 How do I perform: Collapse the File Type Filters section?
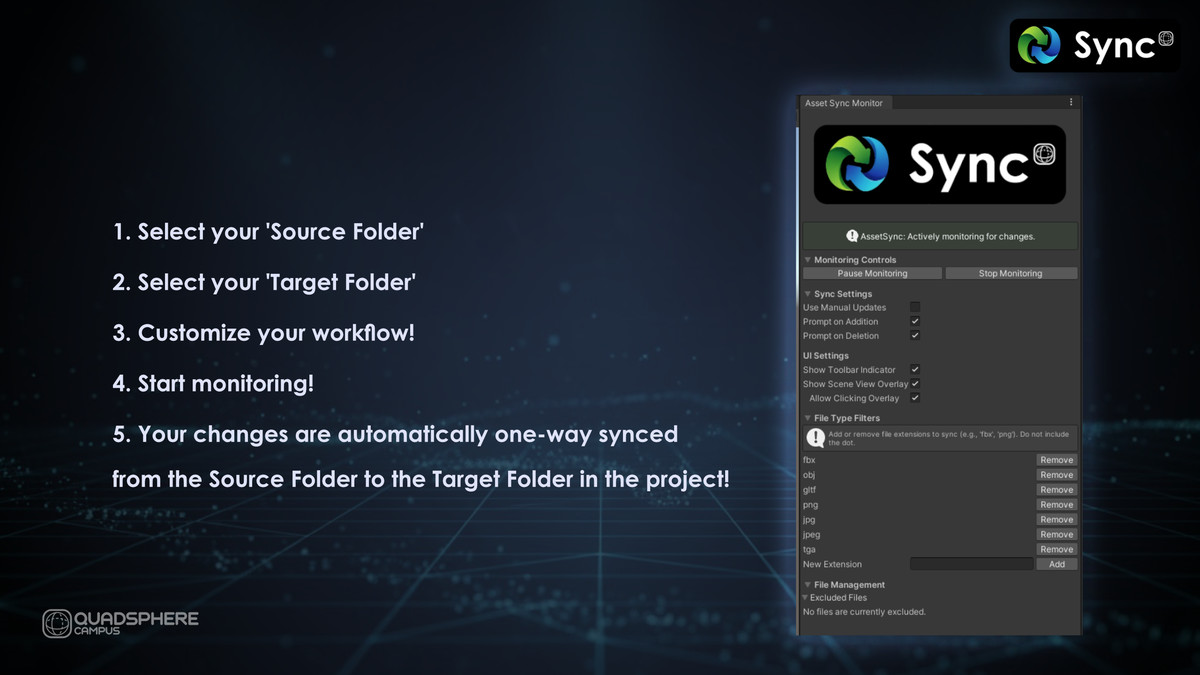(806, 417)
